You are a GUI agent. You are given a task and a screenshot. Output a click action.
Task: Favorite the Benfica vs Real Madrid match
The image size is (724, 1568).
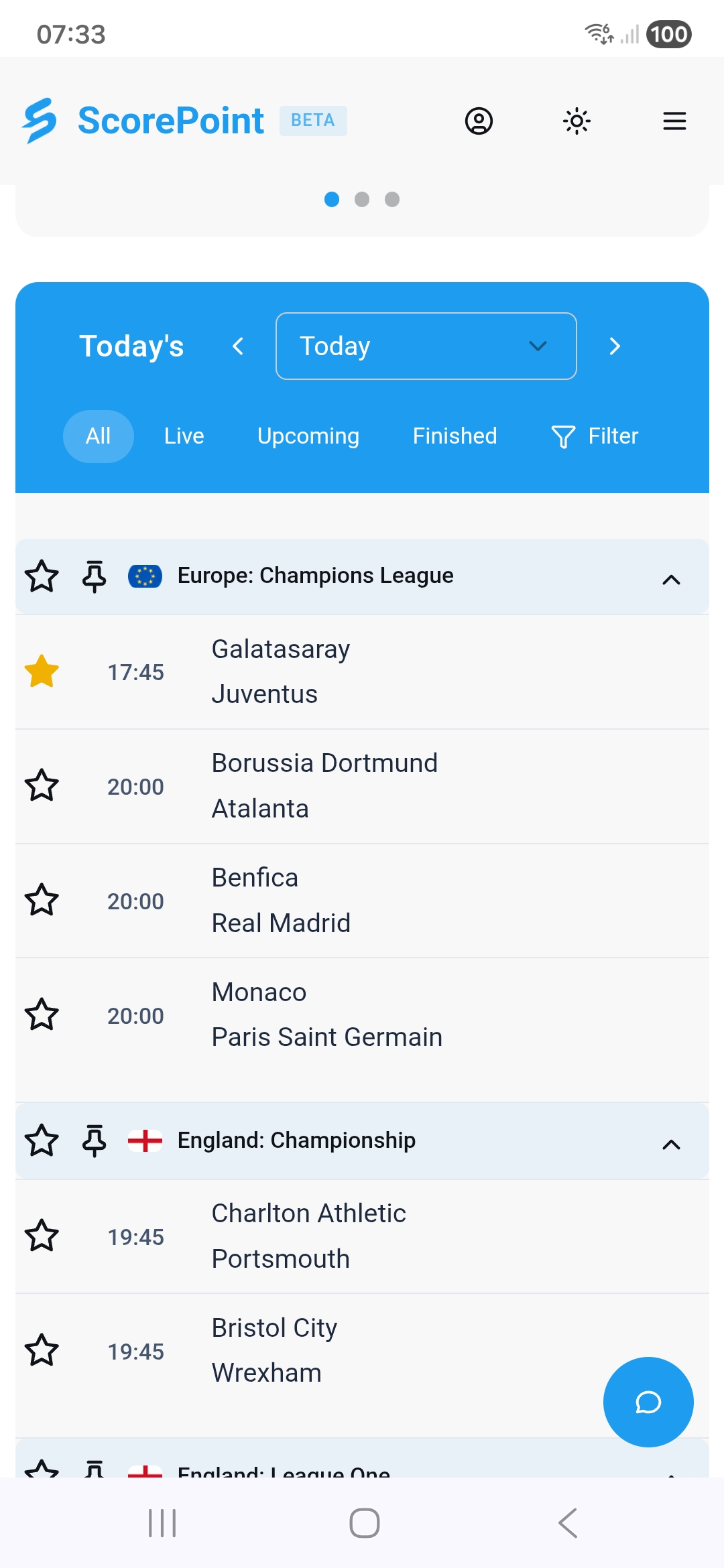coord(42,900)
